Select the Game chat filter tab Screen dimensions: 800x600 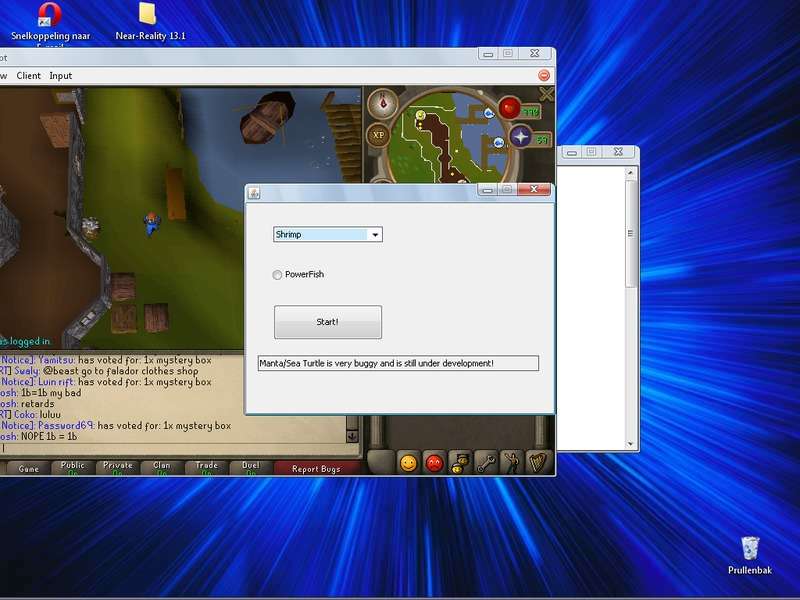coord(29,468)
